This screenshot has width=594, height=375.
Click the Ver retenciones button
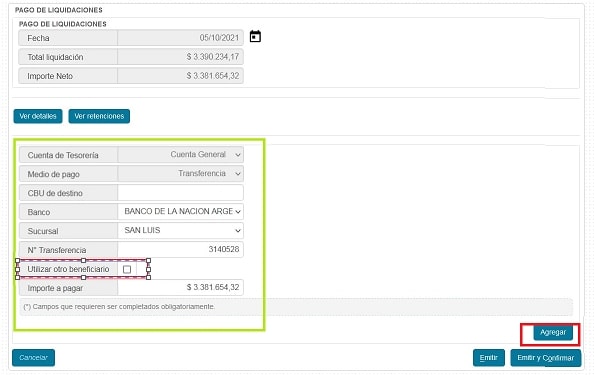click(x=99, y=116)
